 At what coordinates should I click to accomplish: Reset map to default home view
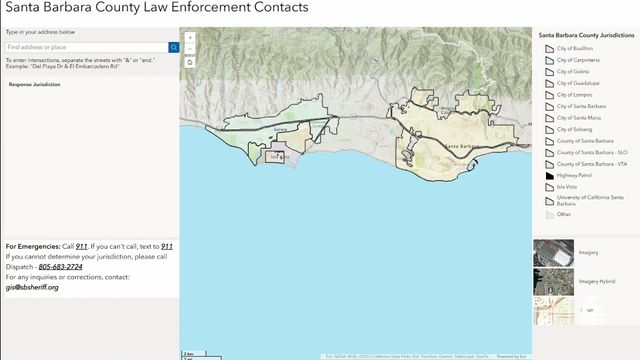coord(190,62)
